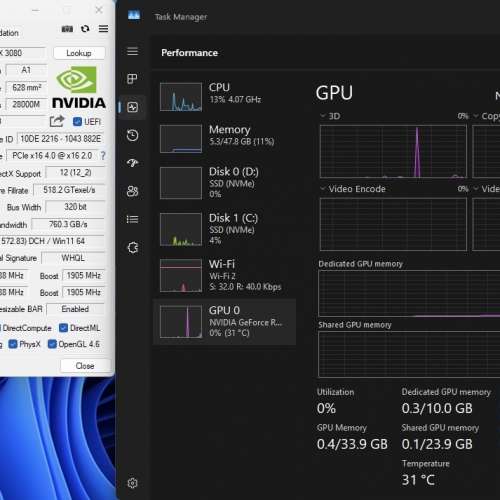The height and width of the screenshot is (500, 500).
Task: Click the GPU-Z share BIOS export icon
Action: (57, 121)
